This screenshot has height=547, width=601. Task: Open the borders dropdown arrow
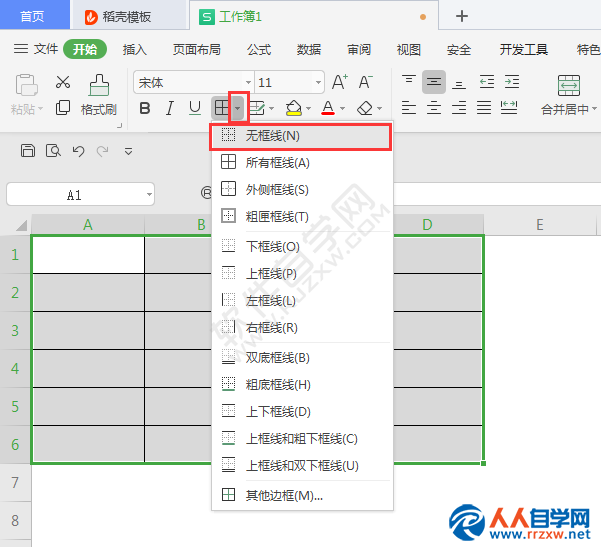[x=238, y=108]
